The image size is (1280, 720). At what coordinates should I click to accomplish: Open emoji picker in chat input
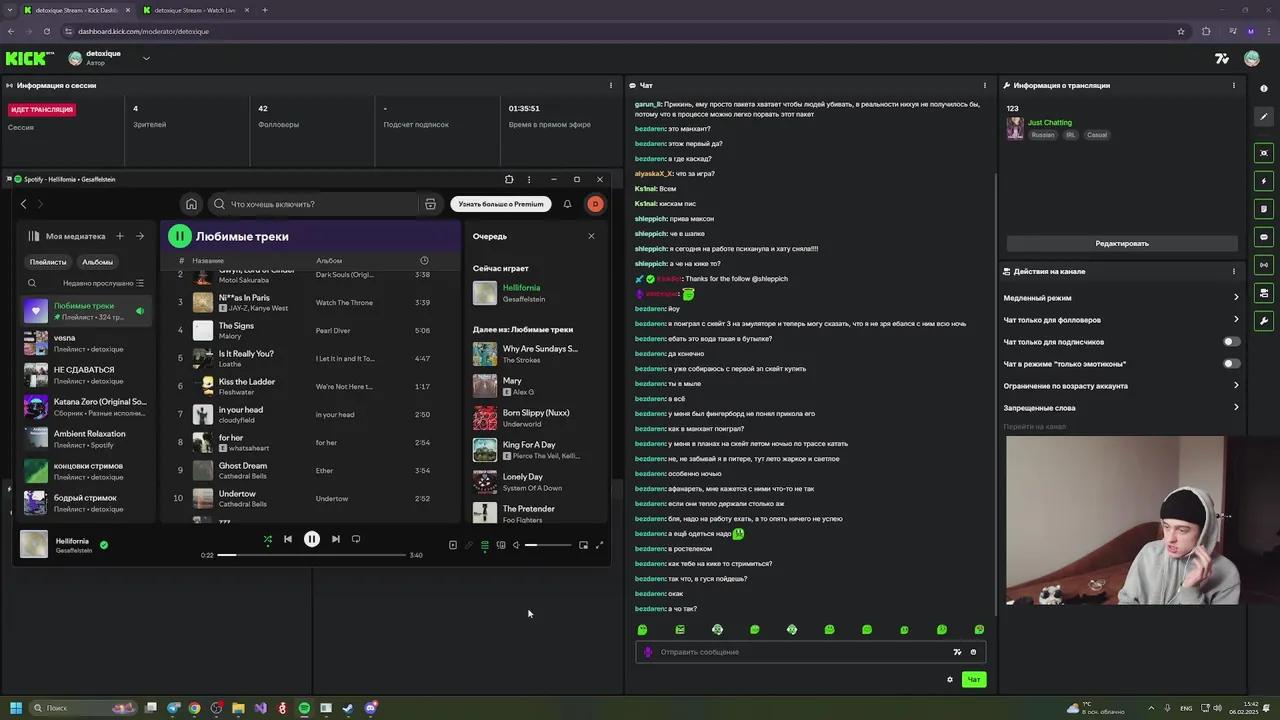(x=973, y=652)
